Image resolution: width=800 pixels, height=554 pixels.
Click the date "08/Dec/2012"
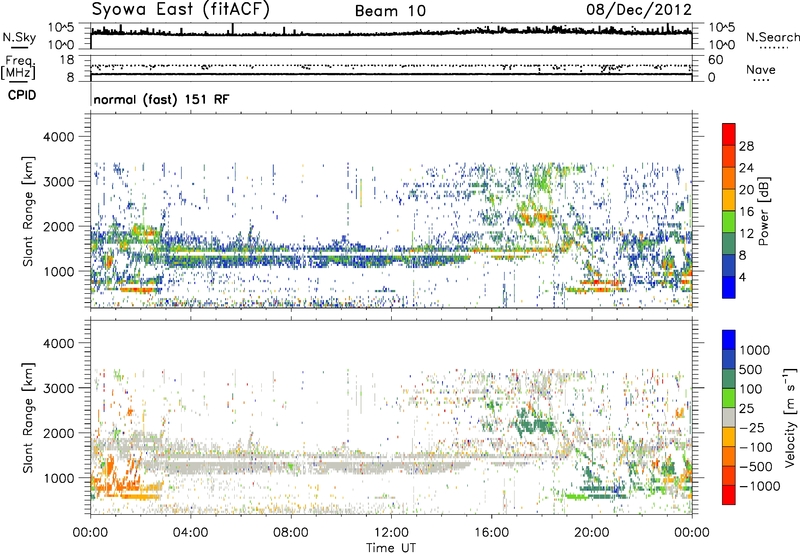639,9
